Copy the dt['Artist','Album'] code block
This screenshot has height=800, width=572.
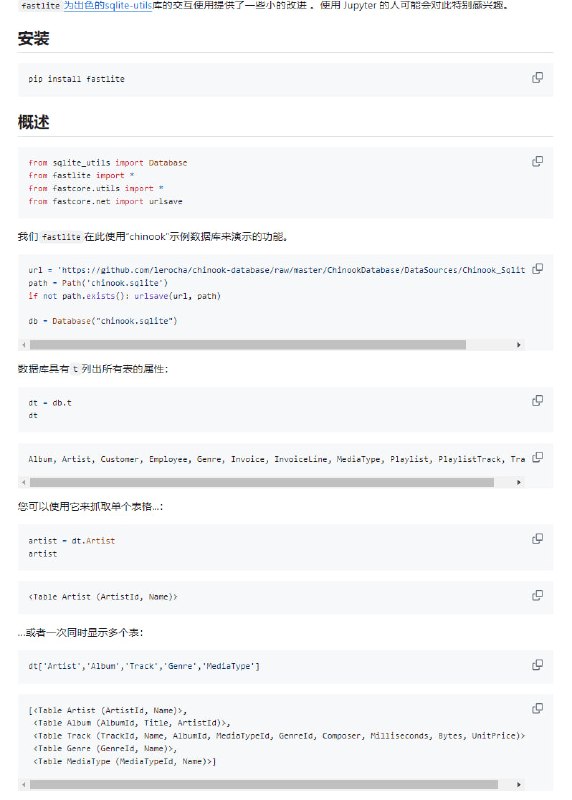(x=537, y=664)
